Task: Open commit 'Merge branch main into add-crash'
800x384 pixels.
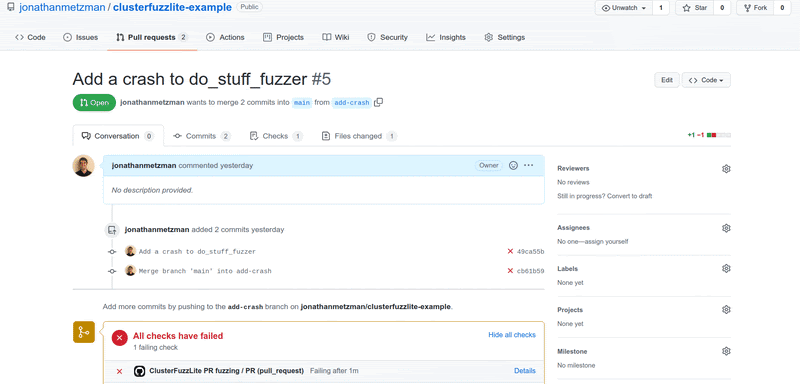Action: (x=205, y=271)
